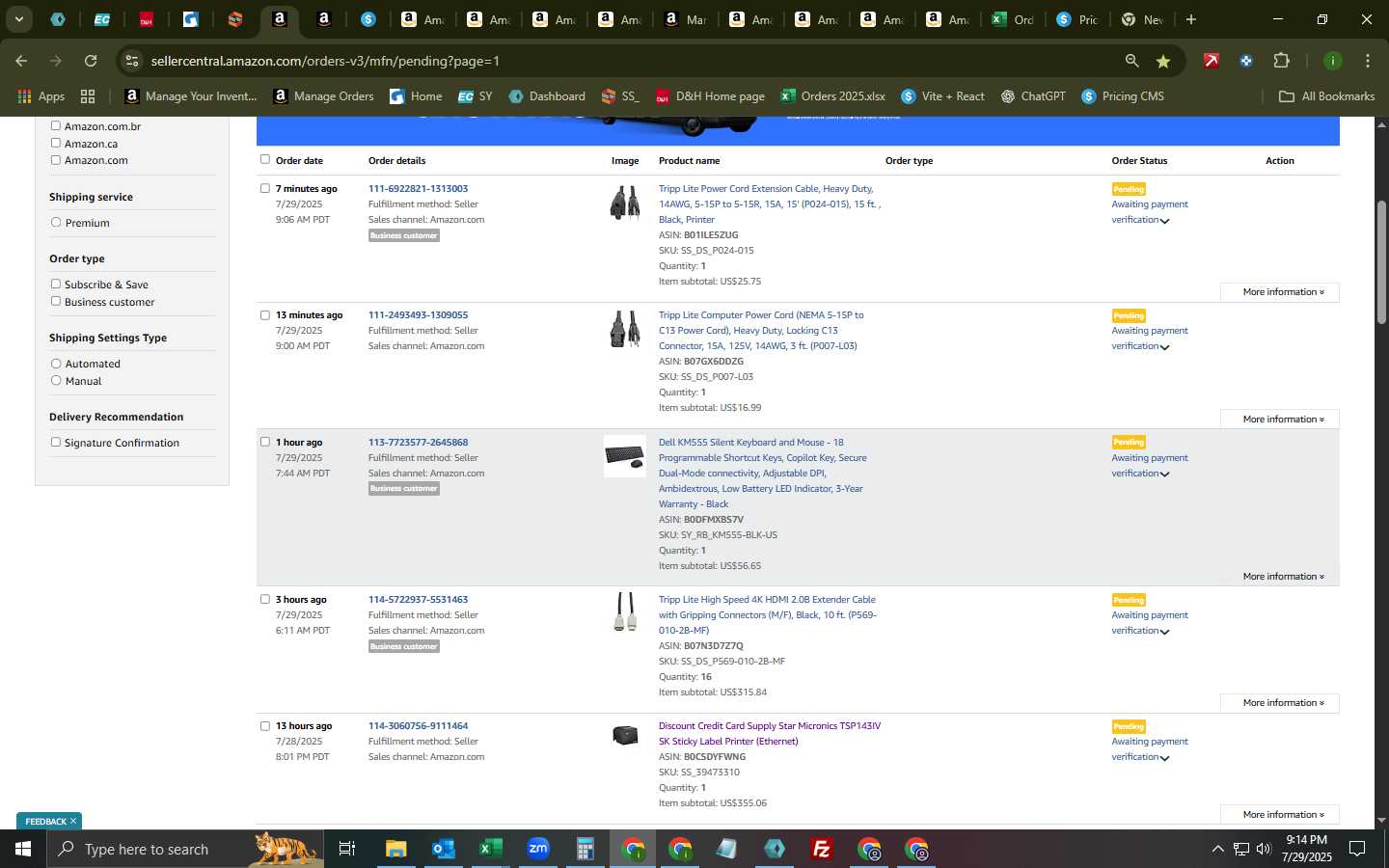
Task: Go back with the browser back arrow
Action: click(x=21, y=61)
